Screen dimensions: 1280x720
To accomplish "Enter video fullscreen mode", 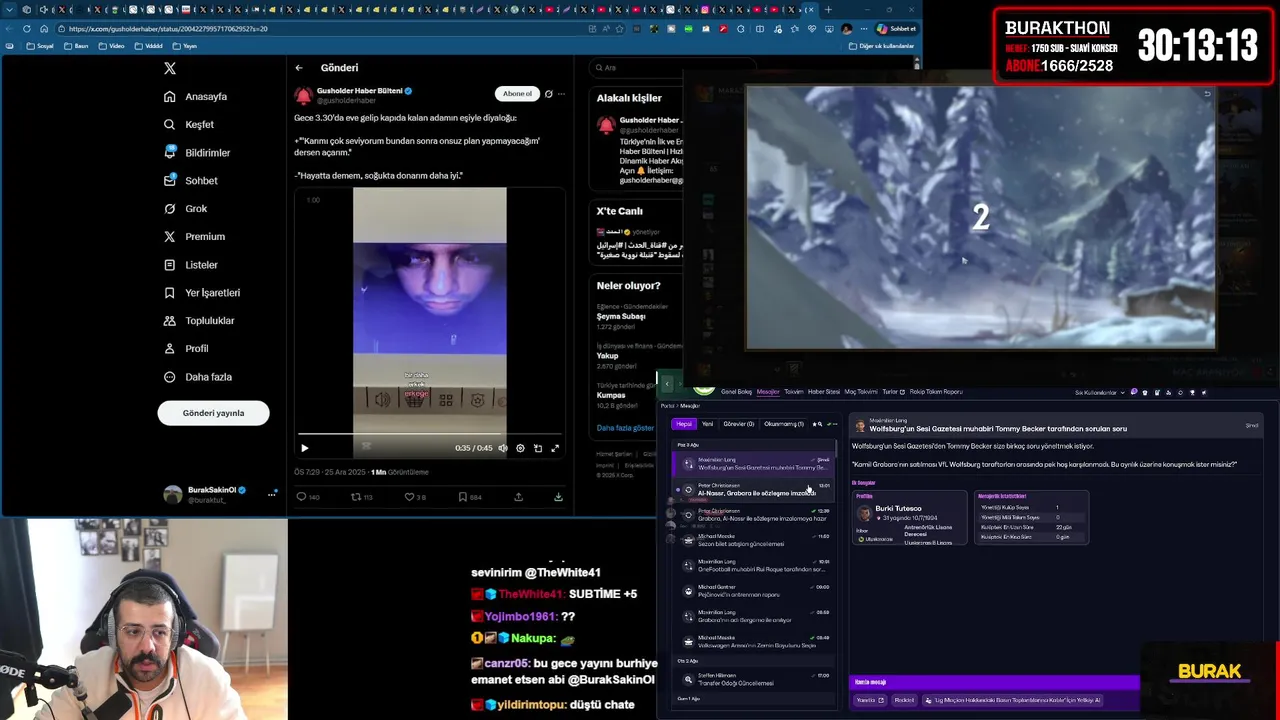I will coord(555,448).
